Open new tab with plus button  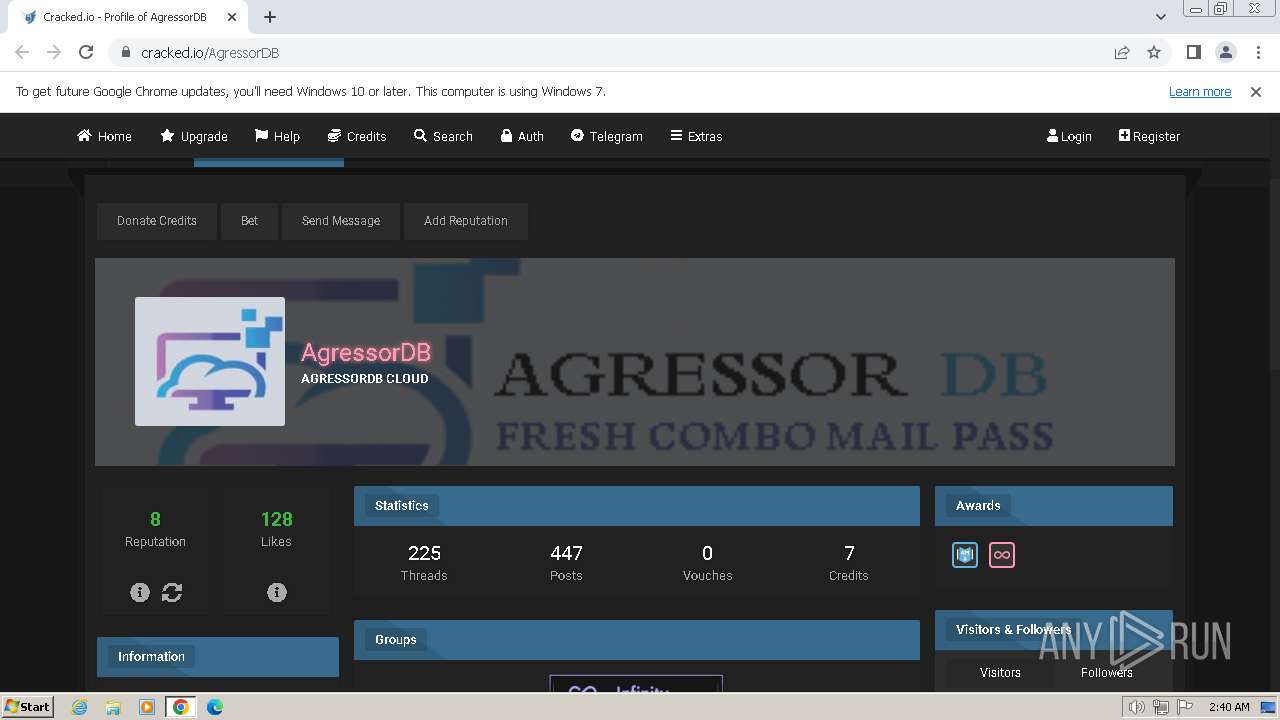(x=270, y=17)
